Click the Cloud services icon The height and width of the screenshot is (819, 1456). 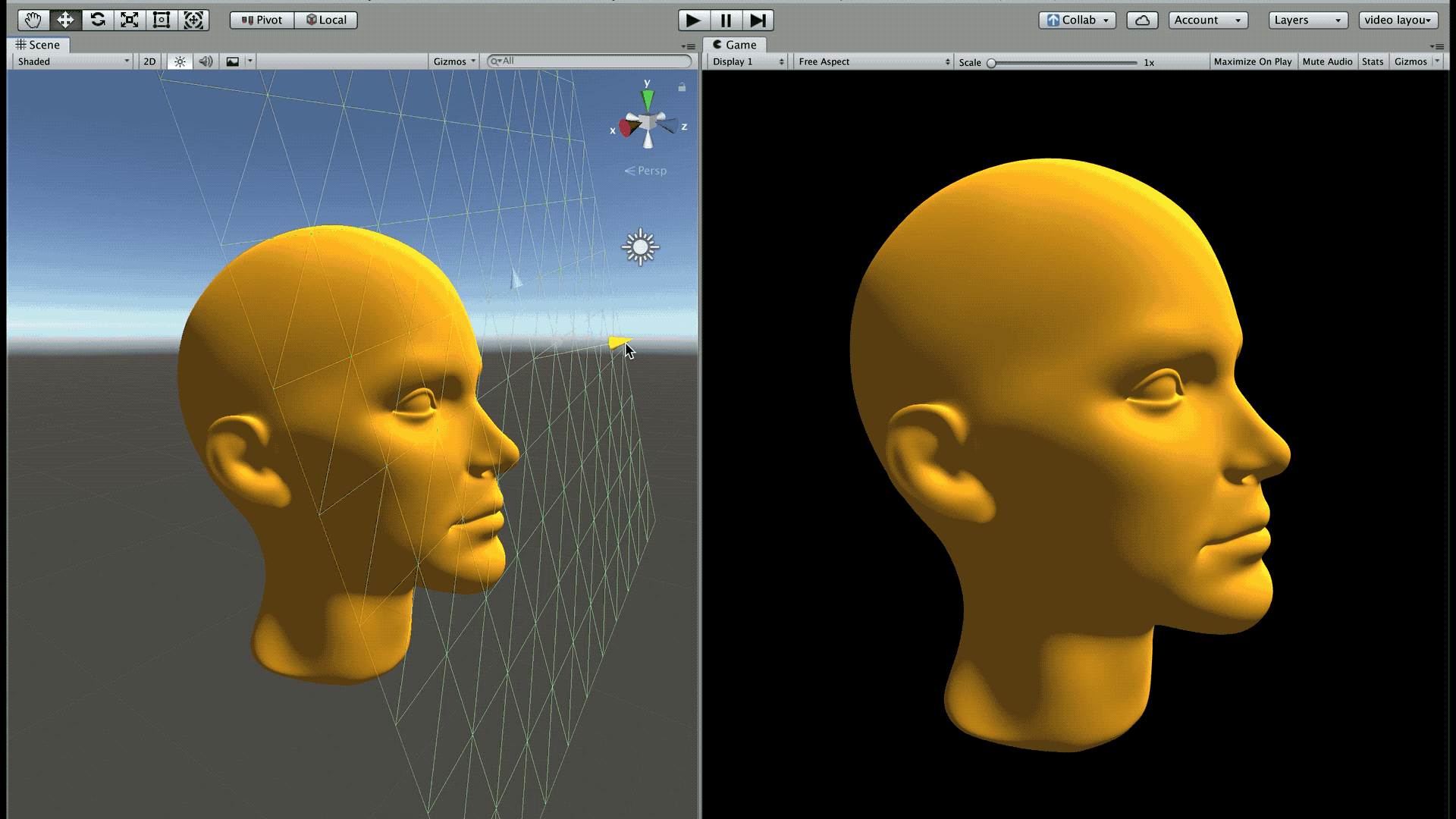click(x=1141, y=20)
